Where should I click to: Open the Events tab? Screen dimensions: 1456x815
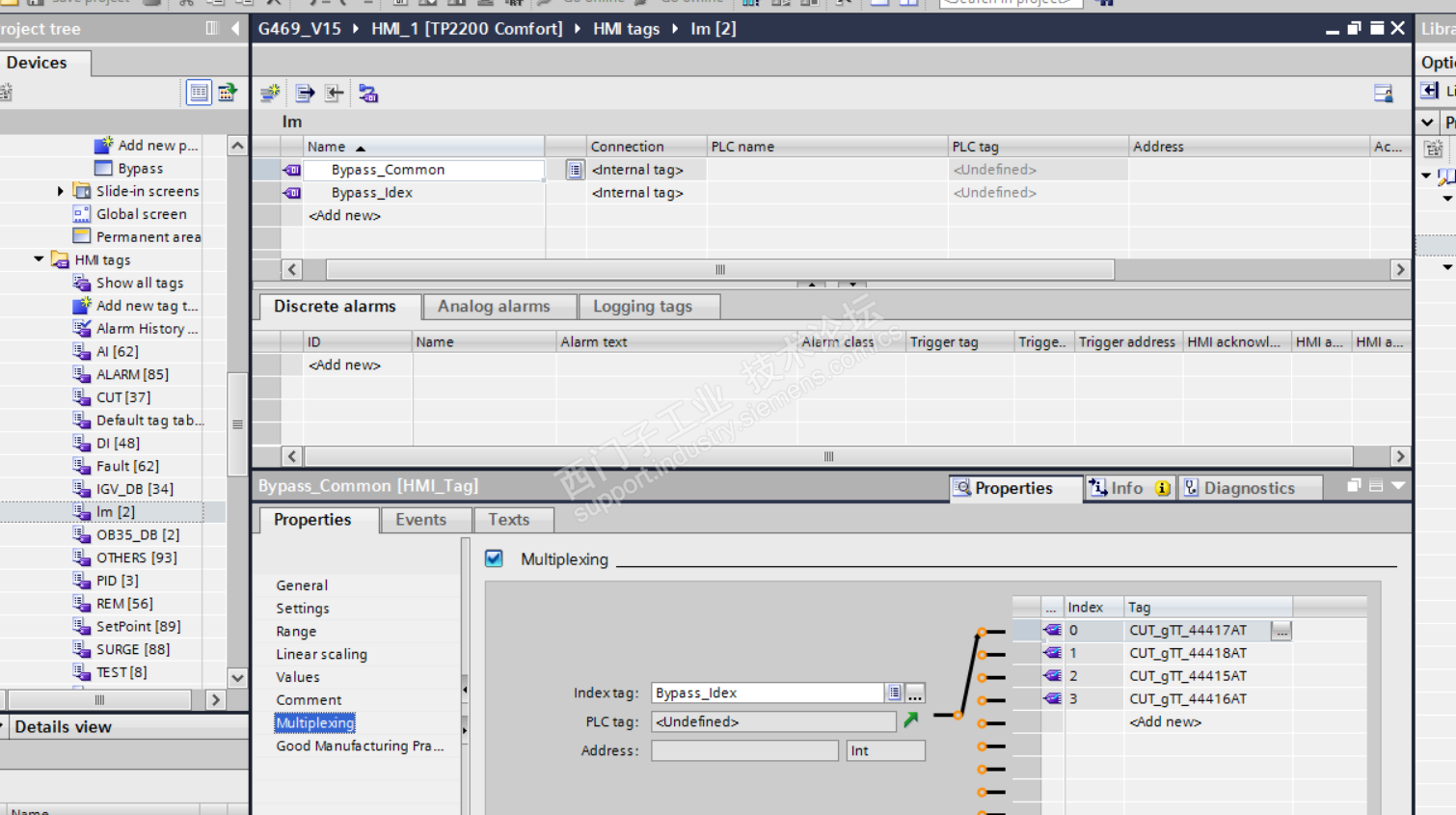point(421,520)
